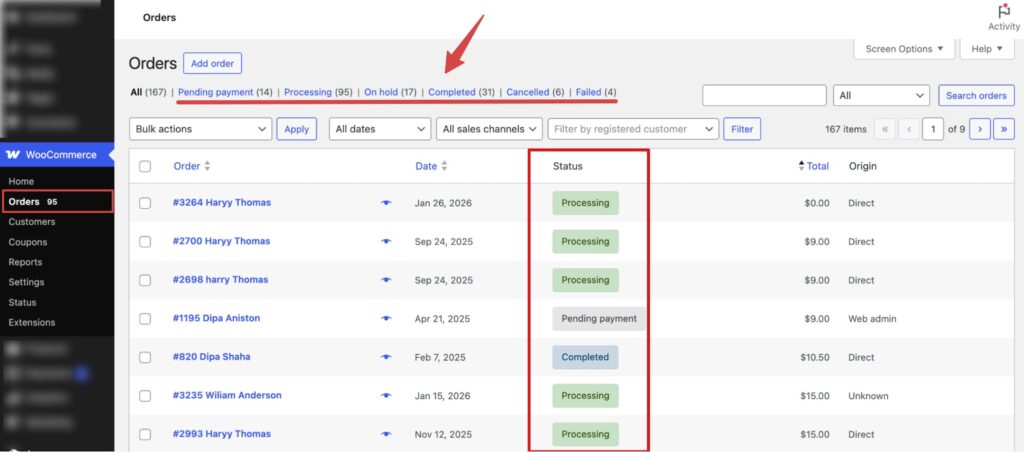Screen dimensions: 1024x452
Task: Preview order #2700 with its eye icon
Action: coord(386,241)
